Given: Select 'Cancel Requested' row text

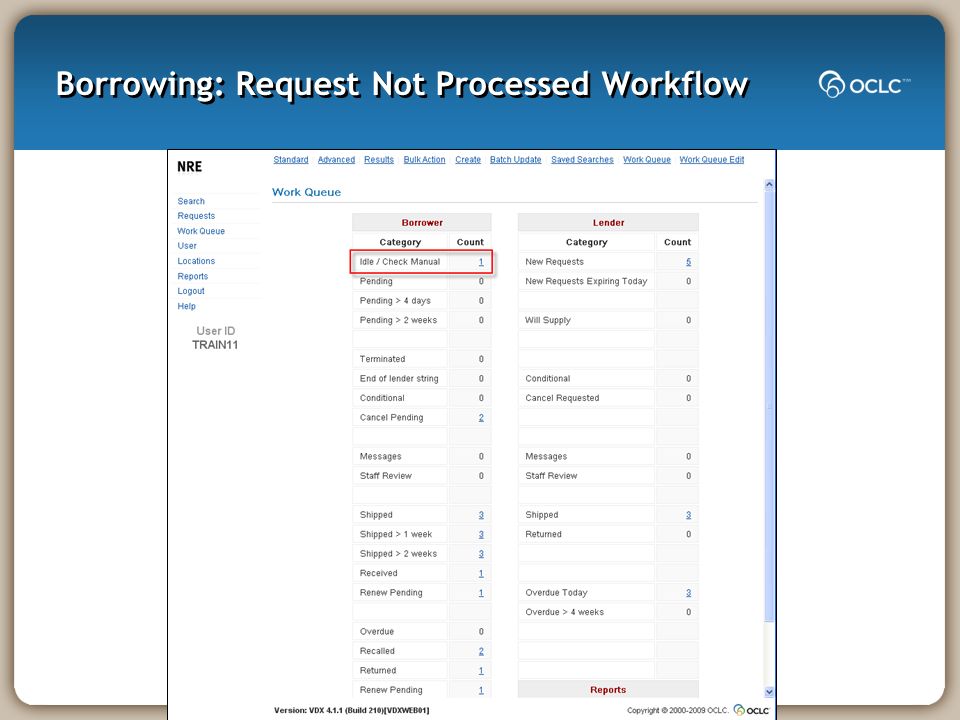Looking at the screenshot, I should point(562,398).
